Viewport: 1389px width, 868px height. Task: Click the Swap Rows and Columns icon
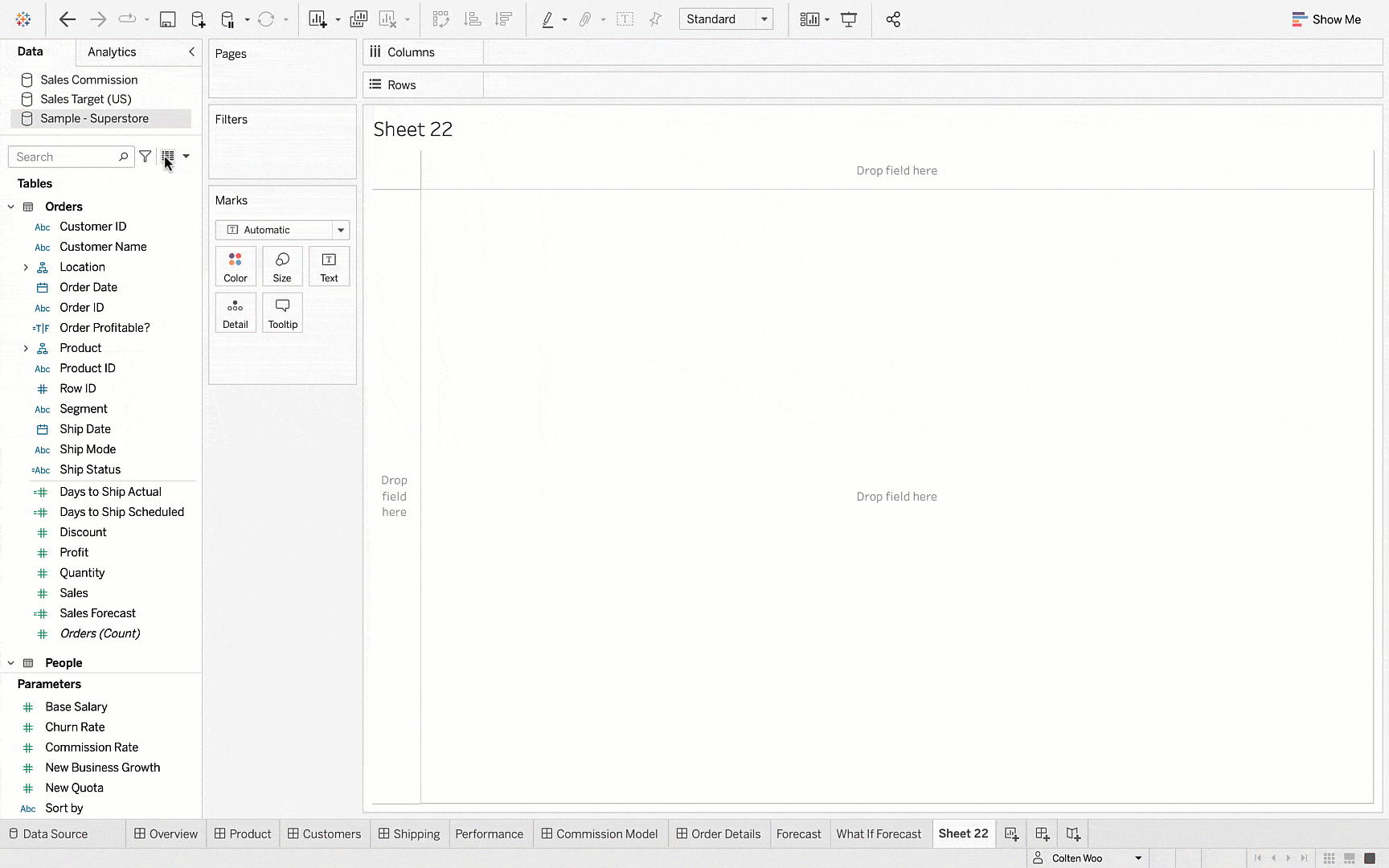[x=440, y=19]
